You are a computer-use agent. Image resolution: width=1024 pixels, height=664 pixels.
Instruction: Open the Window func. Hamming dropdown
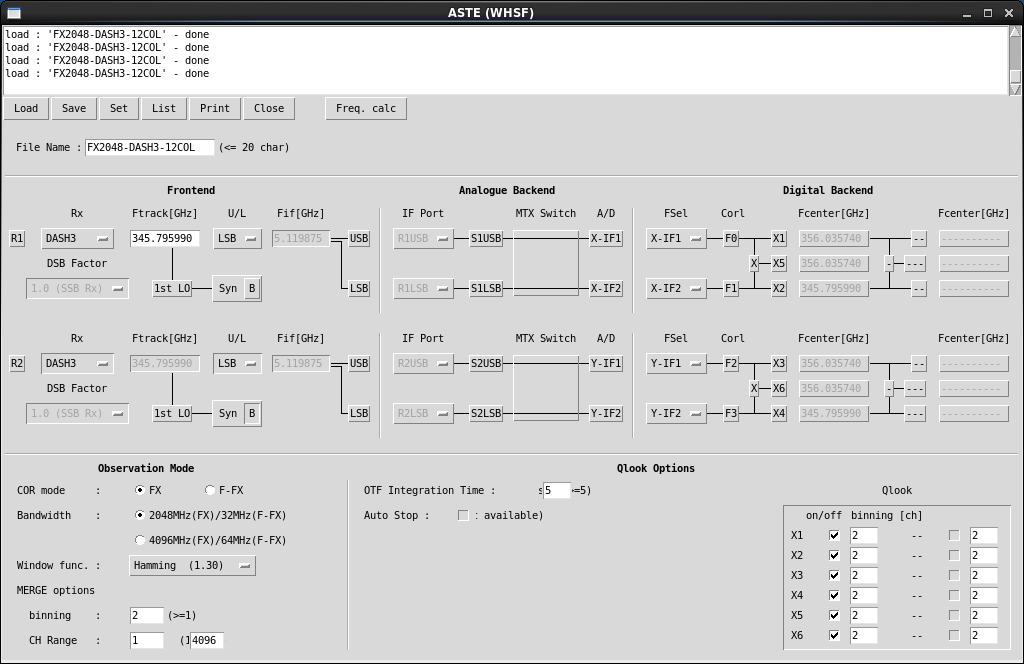tap(192, 565)
